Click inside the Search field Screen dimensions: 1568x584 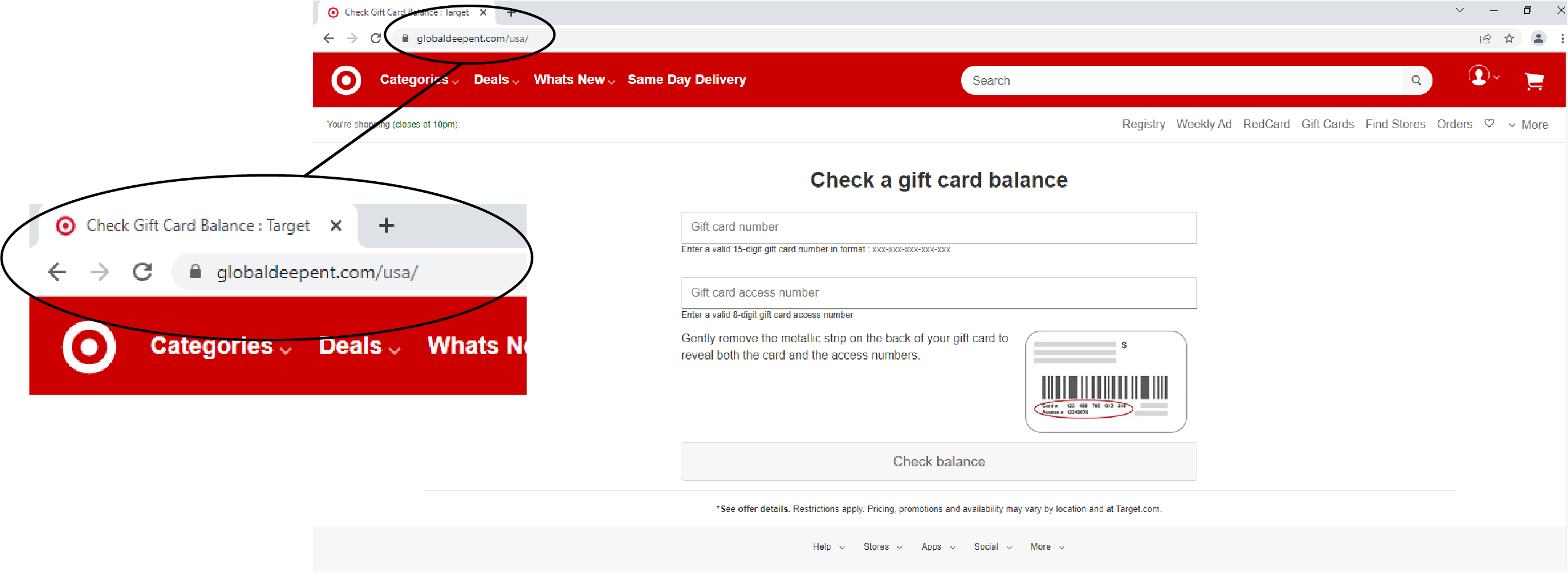(1181, 80)
